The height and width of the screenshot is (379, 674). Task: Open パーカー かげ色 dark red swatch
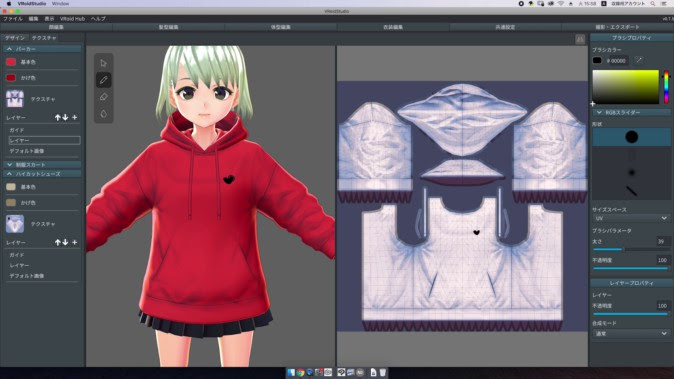click(11, 78)
